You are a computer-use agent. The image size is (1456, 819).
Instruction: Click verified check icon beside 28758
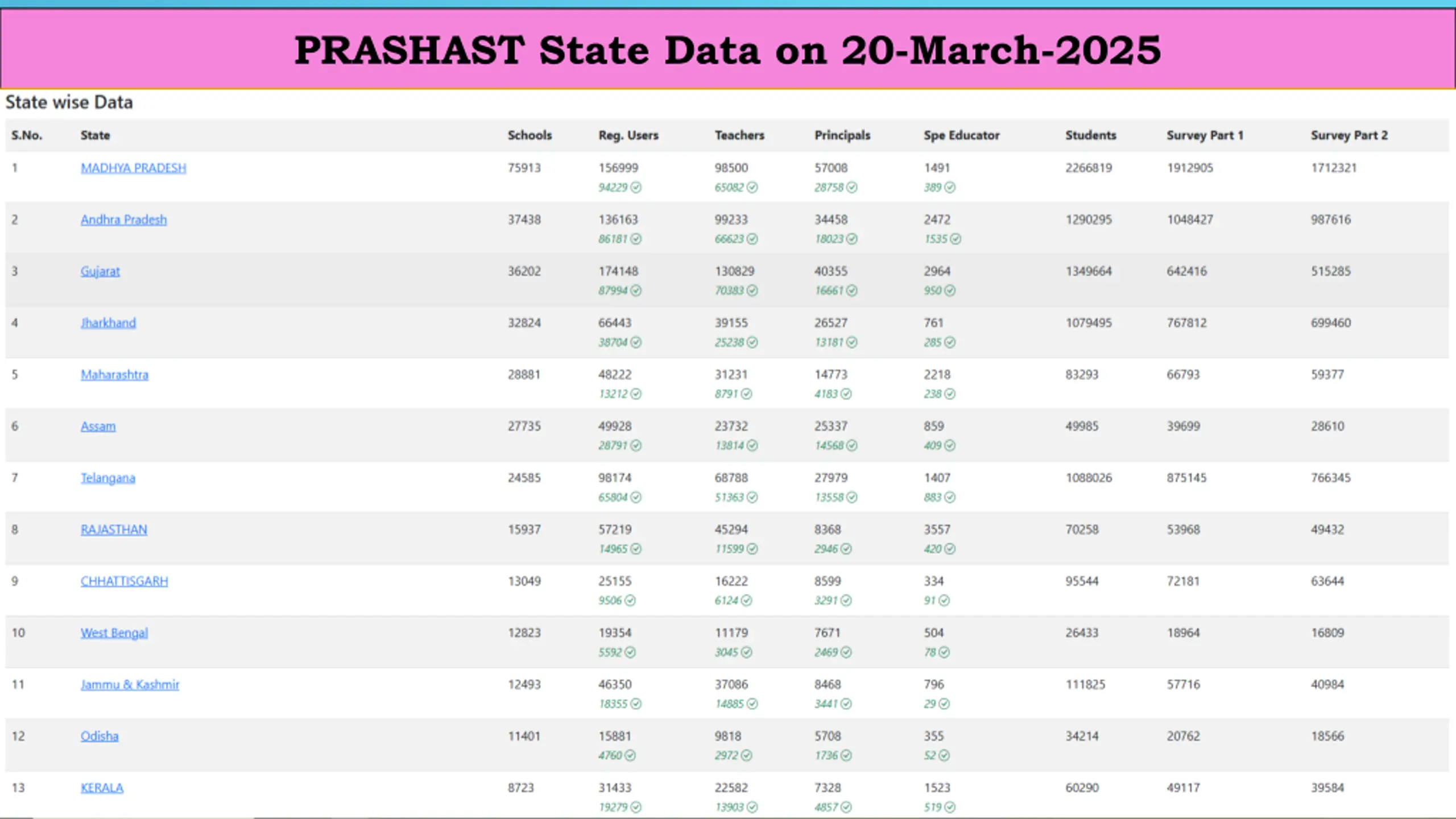pos(851,187)
